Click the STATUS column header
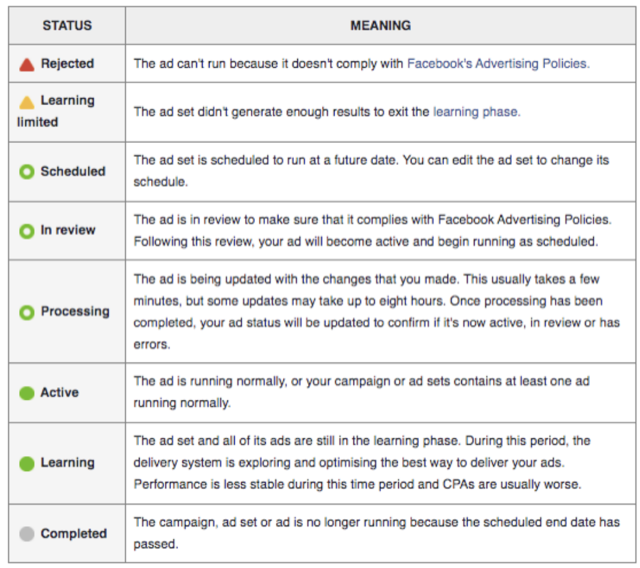 (67, 25)
